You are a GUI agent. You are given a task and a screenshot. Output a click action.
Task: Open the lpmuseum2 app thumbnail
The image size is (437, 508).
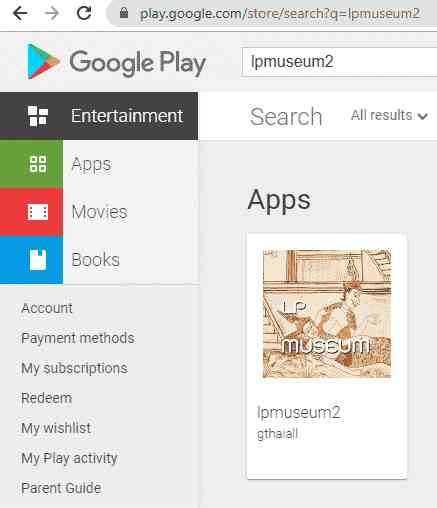[327, 314]
